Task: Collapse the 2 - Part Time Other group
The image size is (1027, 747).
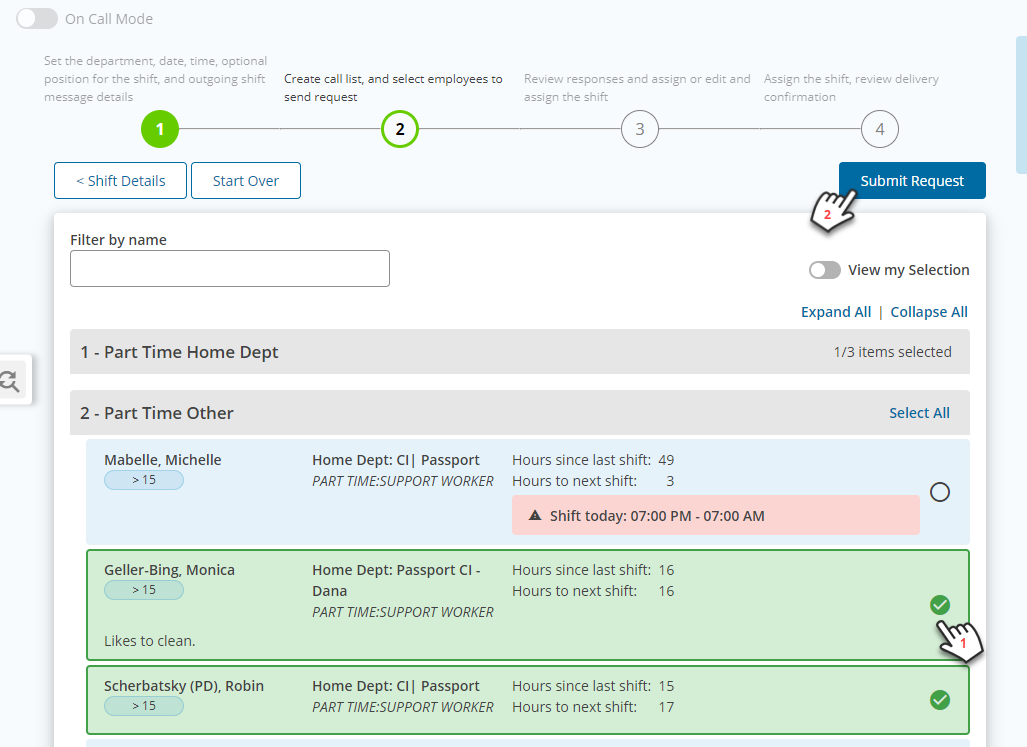Action: 520,413
